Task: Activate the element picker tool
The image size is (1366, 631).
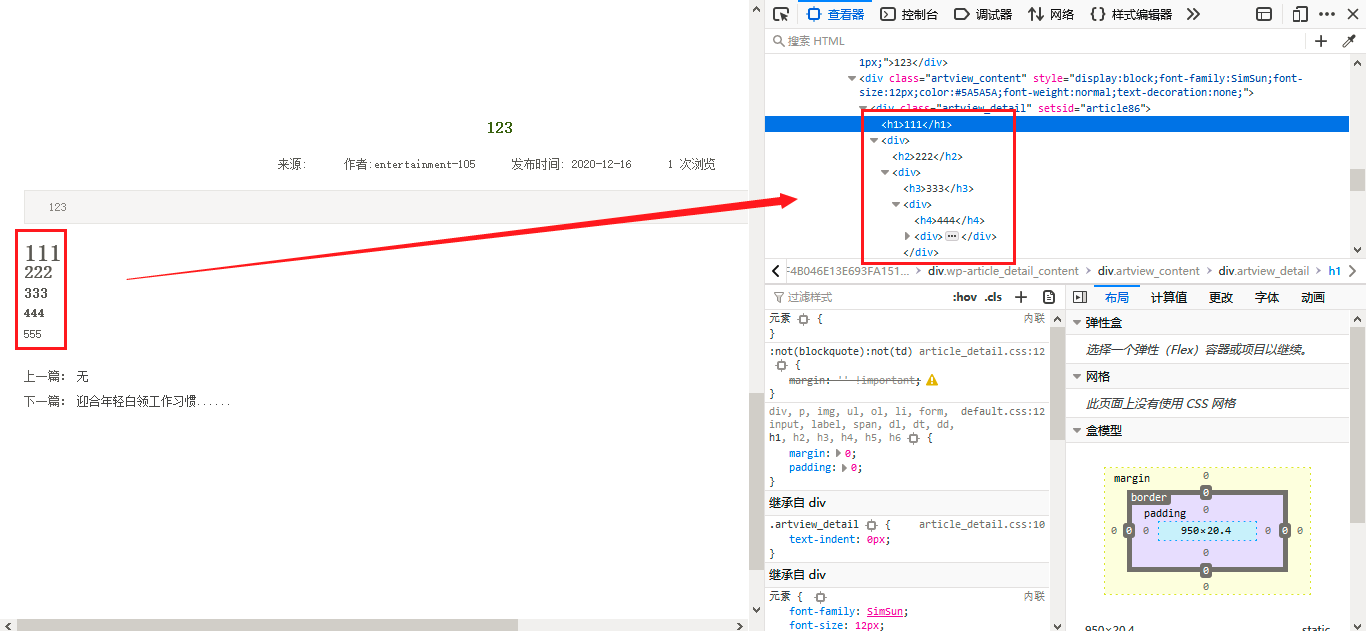Action: click(x=781, y=14)
